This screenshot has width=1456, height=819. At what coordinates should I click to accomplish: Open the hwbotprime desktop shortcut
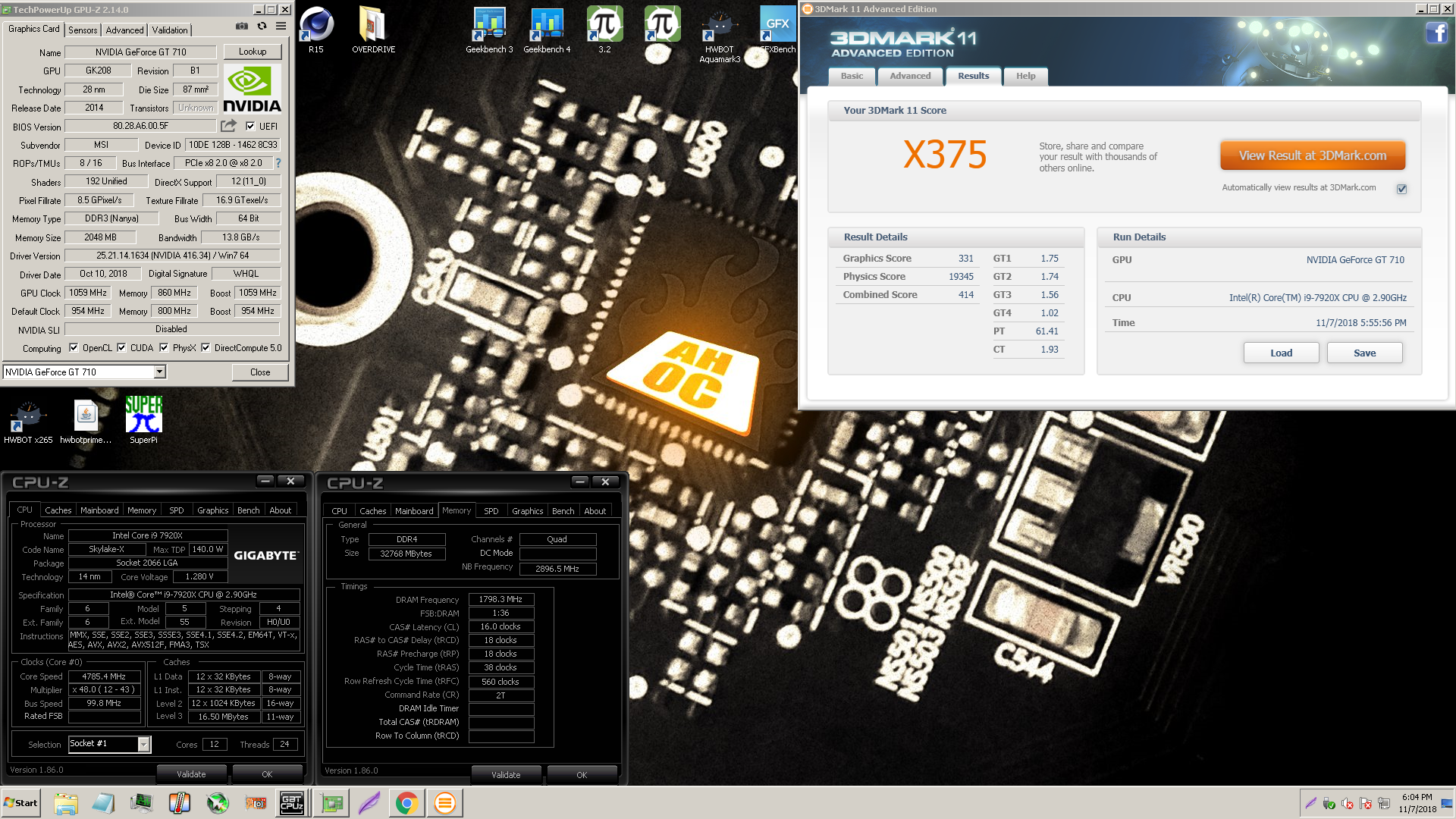coord(86,421)
